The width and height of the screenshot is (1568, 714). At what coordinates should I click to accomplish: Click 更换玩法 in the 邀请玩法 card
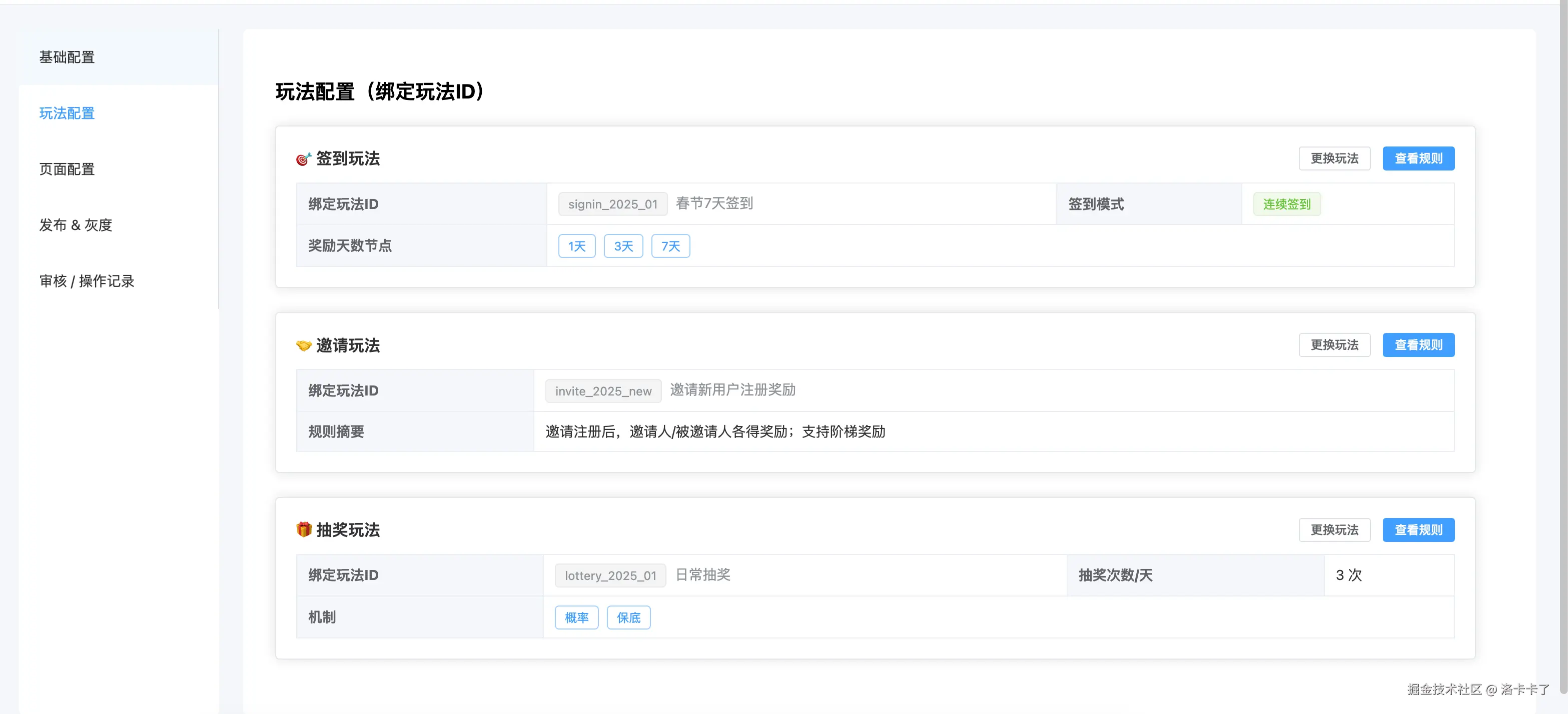(x=1334, y=345)
